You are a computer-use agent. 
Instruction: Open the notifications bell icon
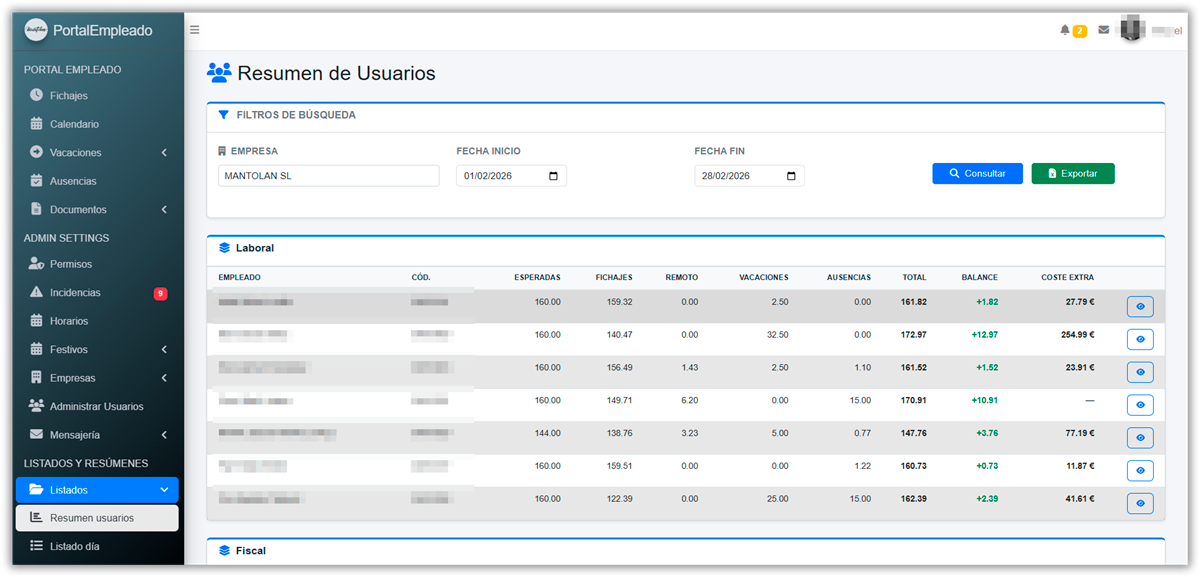click(1065, 30)
